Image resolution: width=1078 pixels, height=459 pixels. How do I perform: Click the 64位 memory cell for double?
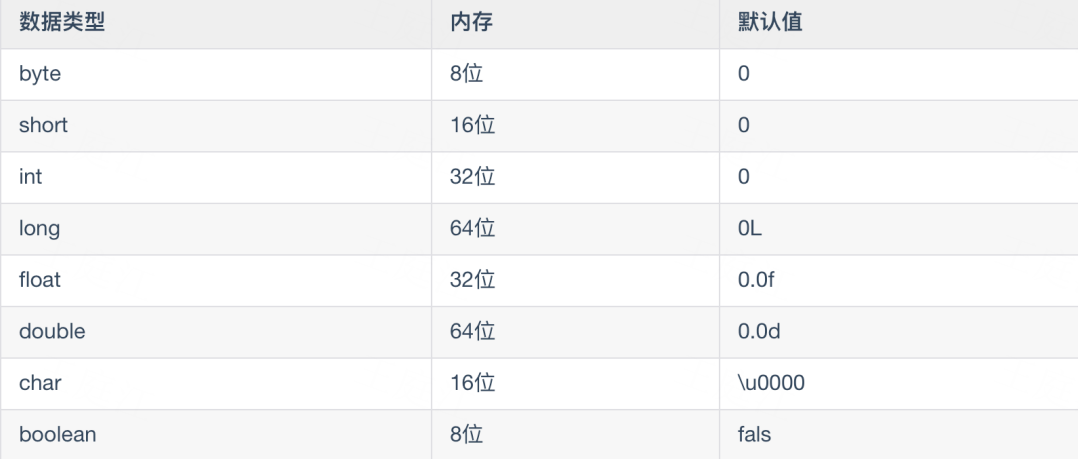(575, 332)
